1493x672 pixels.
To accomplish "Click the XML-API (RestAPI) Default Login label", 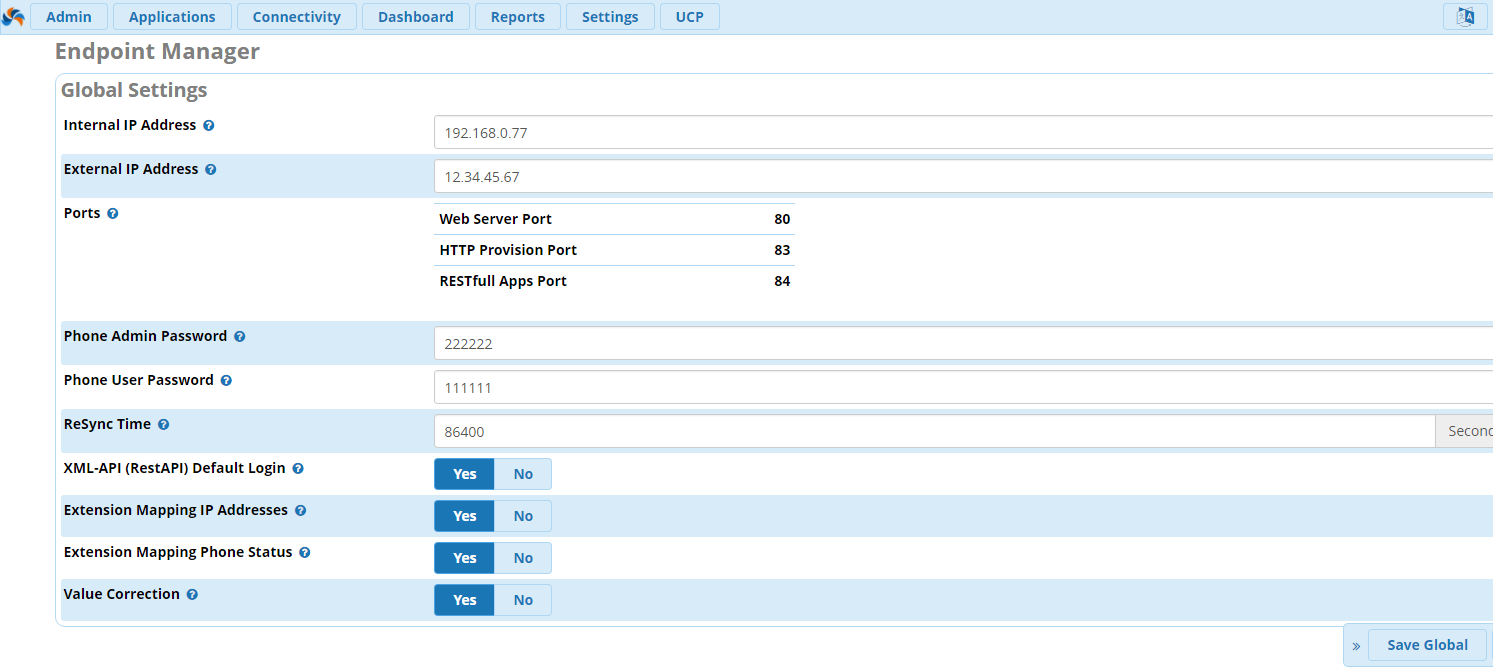I will pos(175,468).
